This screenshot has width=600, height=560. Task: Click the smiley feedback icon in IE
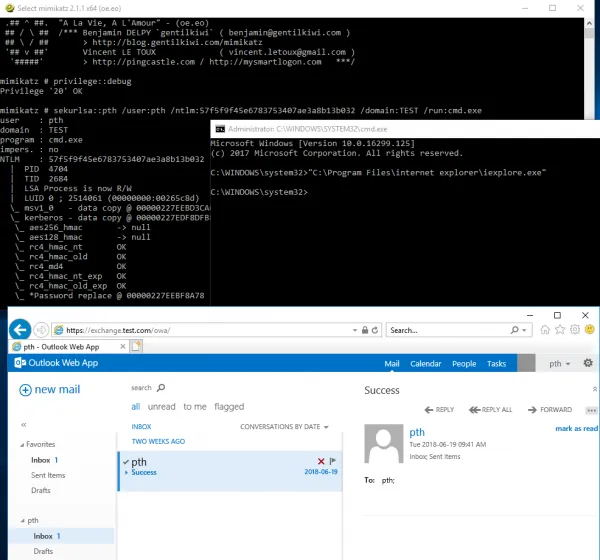coord(590,330)
